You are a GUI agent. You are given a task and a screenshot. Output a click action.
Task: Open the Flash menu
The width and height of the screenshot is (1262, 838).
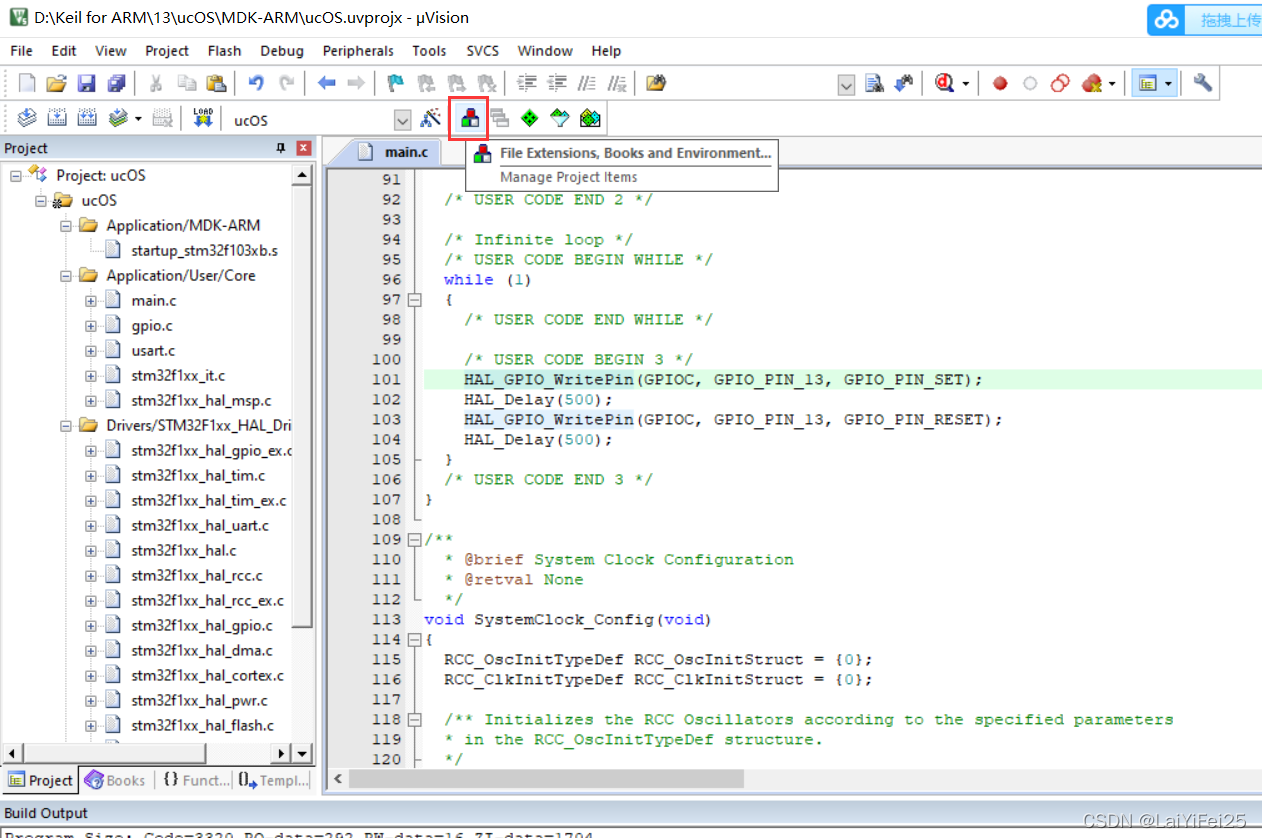tap(224, 51)
